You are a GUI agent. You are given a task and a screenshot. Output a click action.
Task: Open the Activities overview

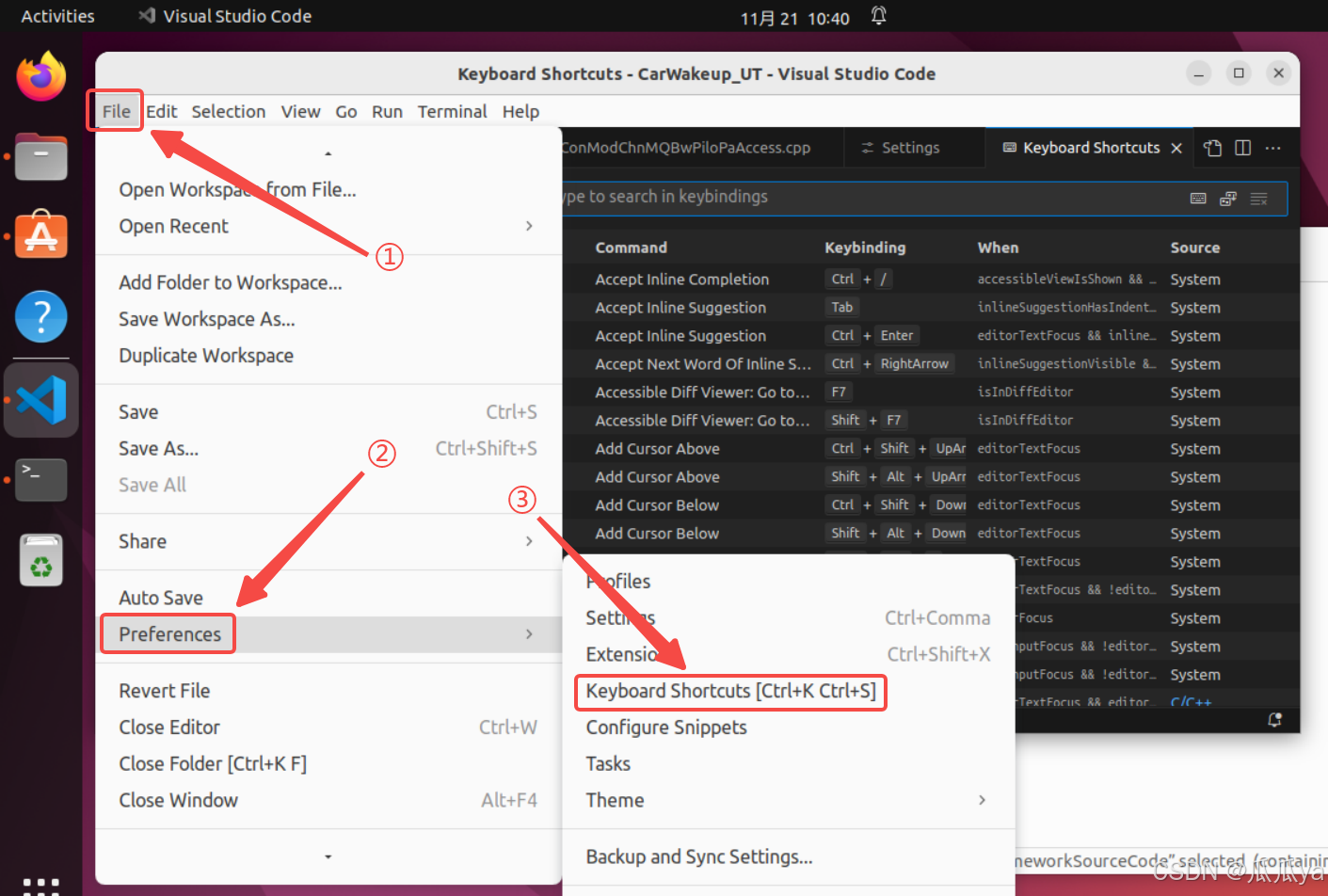click(57, 16)
